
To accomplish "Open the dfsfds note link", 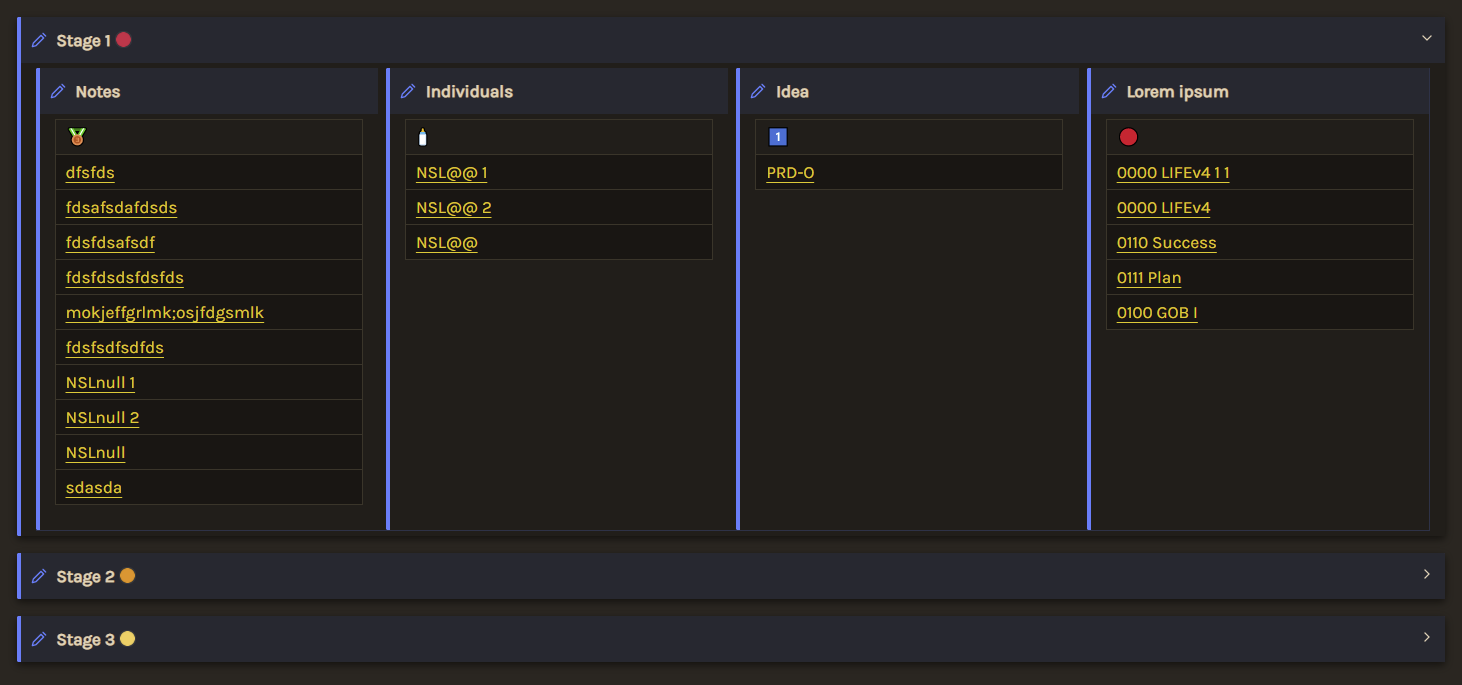I will click(90, 173).
